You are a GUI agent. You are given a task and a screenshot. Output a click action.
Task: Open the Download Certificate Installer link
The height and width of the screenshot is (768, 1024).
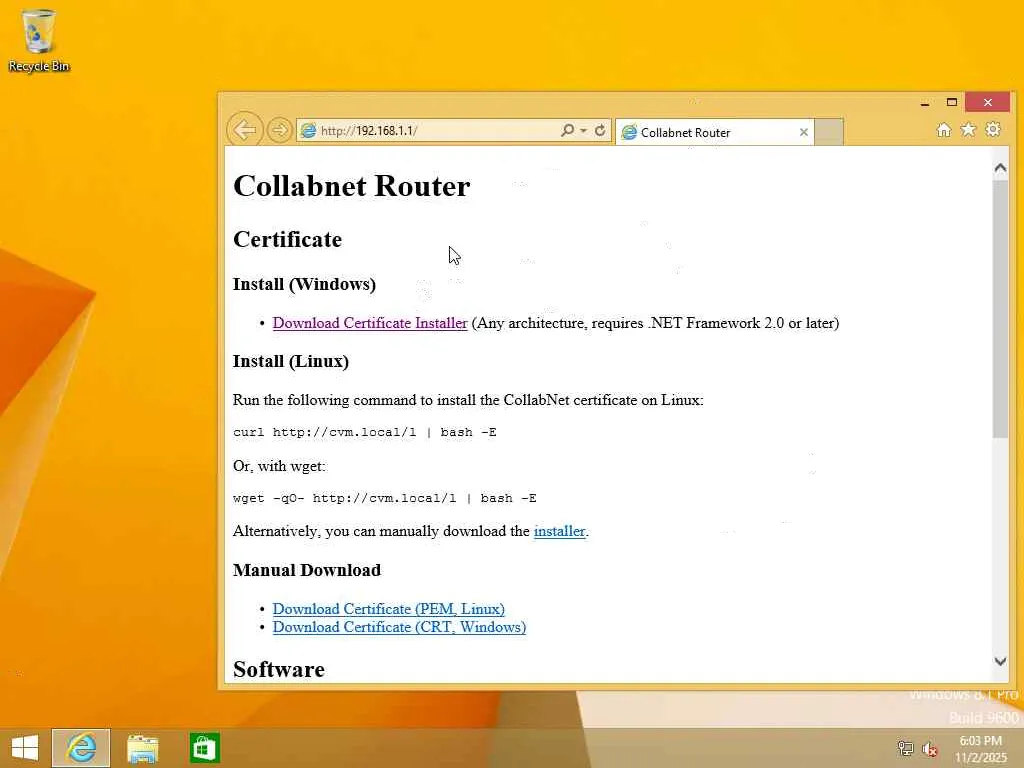click(x=370, y=323)
